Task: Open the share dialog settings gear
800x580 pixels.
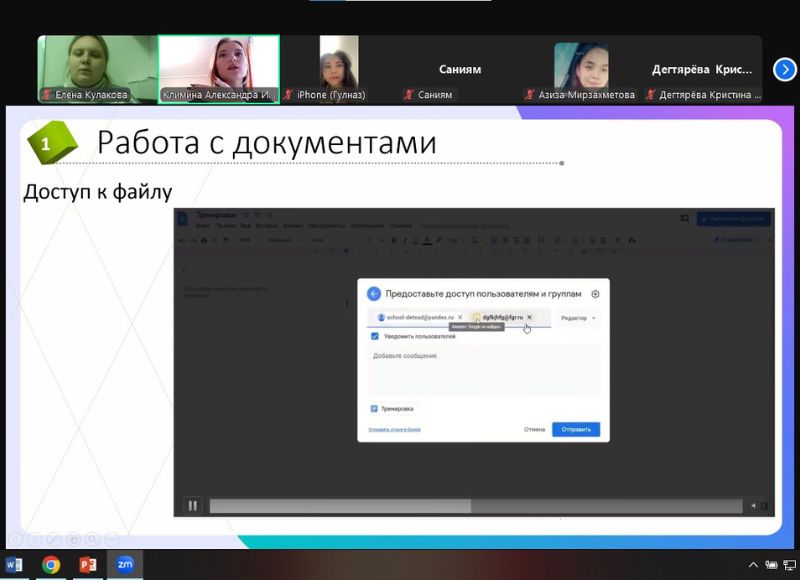Action: [596, 294]
